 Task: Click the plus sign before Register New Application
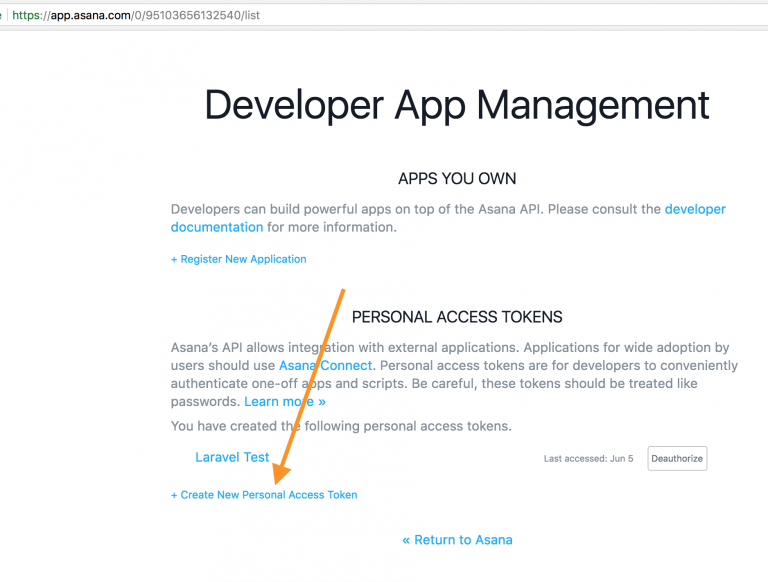tap(174, 259)
